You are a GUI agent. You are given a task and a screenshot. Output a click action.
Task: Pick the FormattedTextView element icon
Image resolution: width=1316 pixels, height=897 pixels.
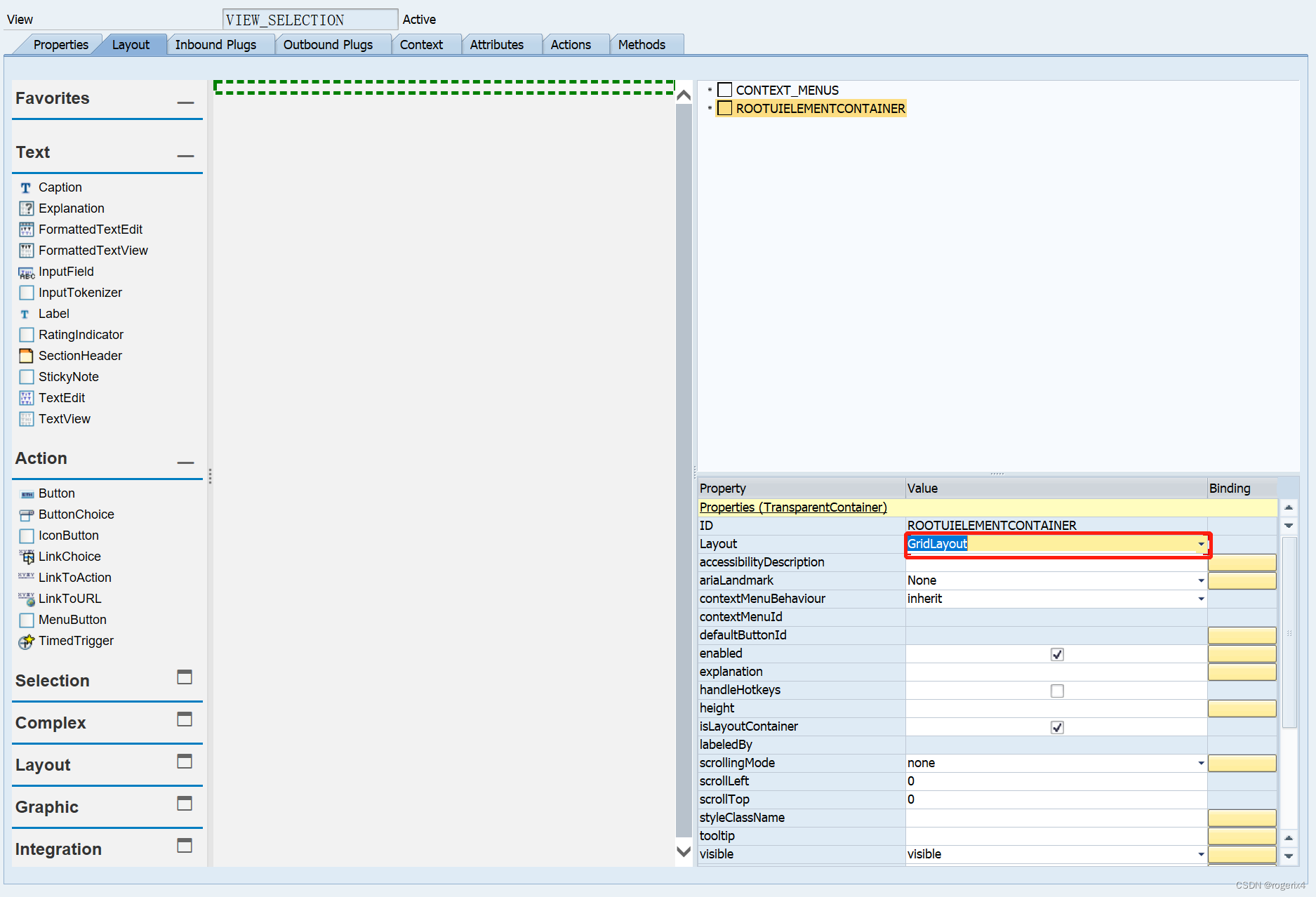pyautogui.click(x=26, y=251)
